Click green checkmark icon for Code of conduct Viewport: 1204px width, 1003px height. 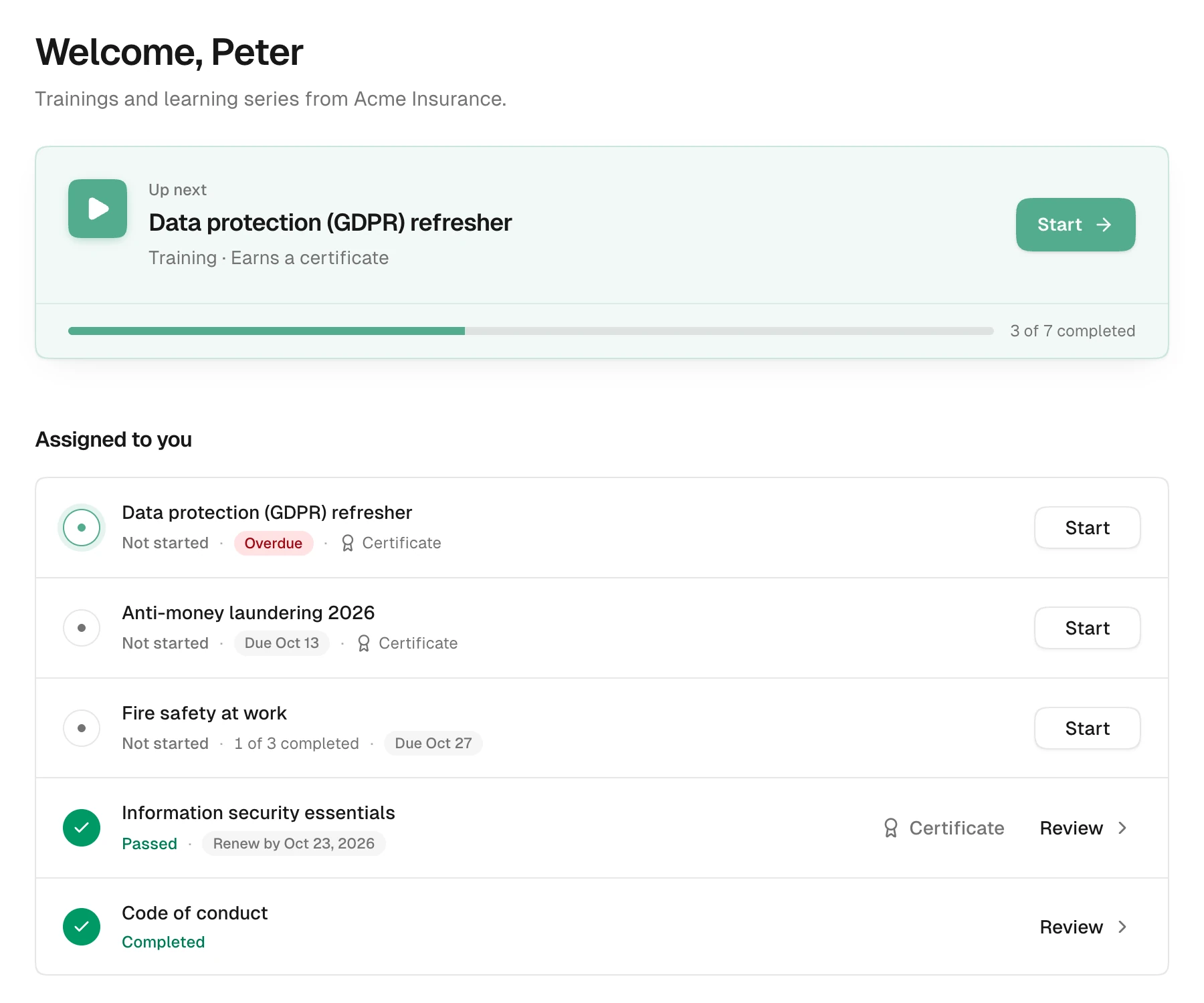[82, 927]
